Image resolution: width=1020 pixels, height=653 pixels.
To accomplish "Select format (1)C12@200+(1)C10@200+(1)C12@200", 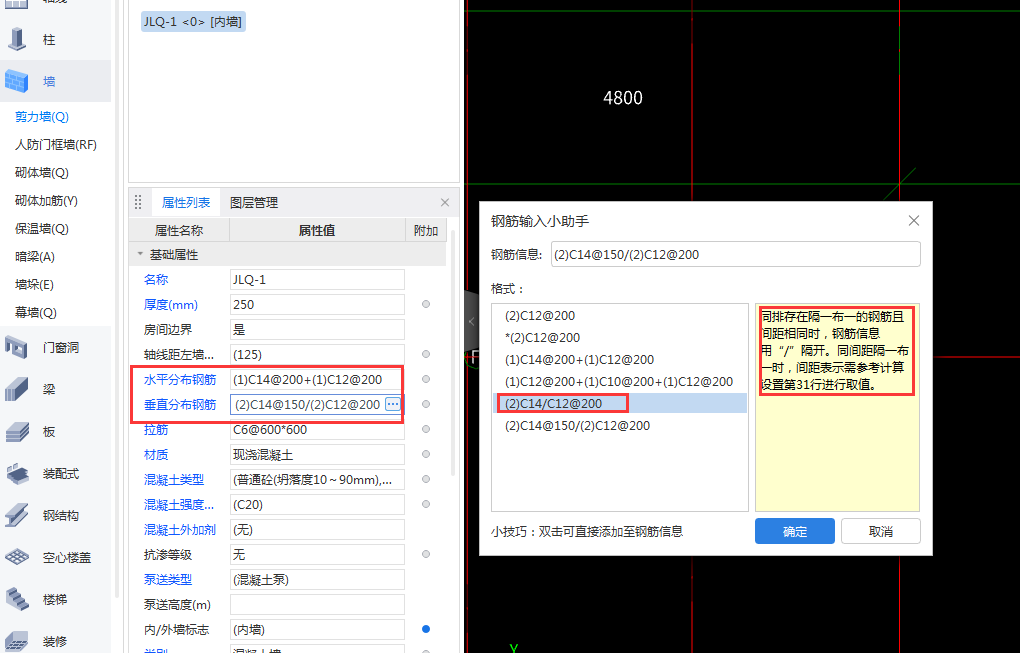I will pyautogui.click(x=619, y=381).
